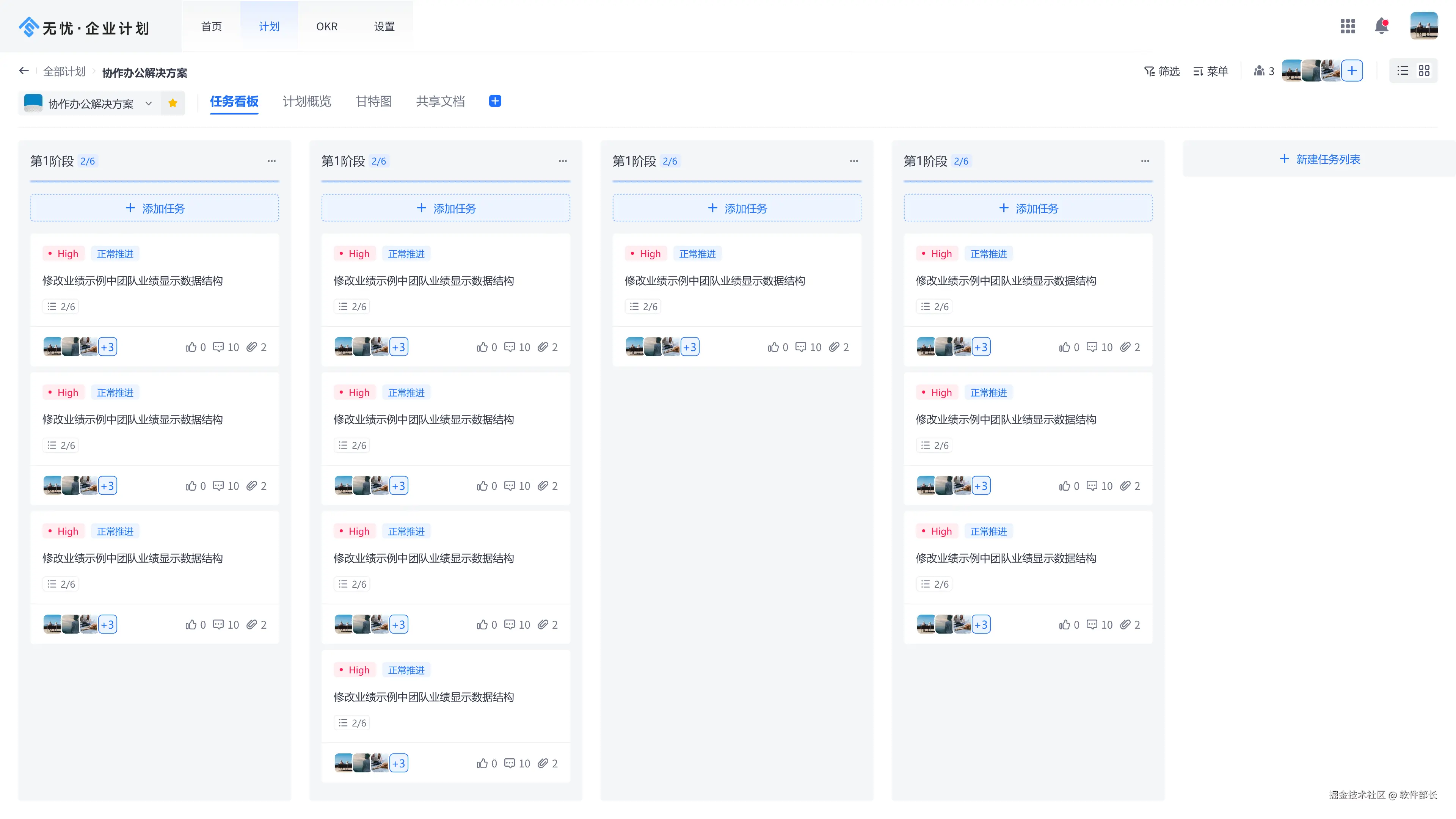Open the apps grid menu icon
1456x819 pixels.
(x=1348, y=26)
